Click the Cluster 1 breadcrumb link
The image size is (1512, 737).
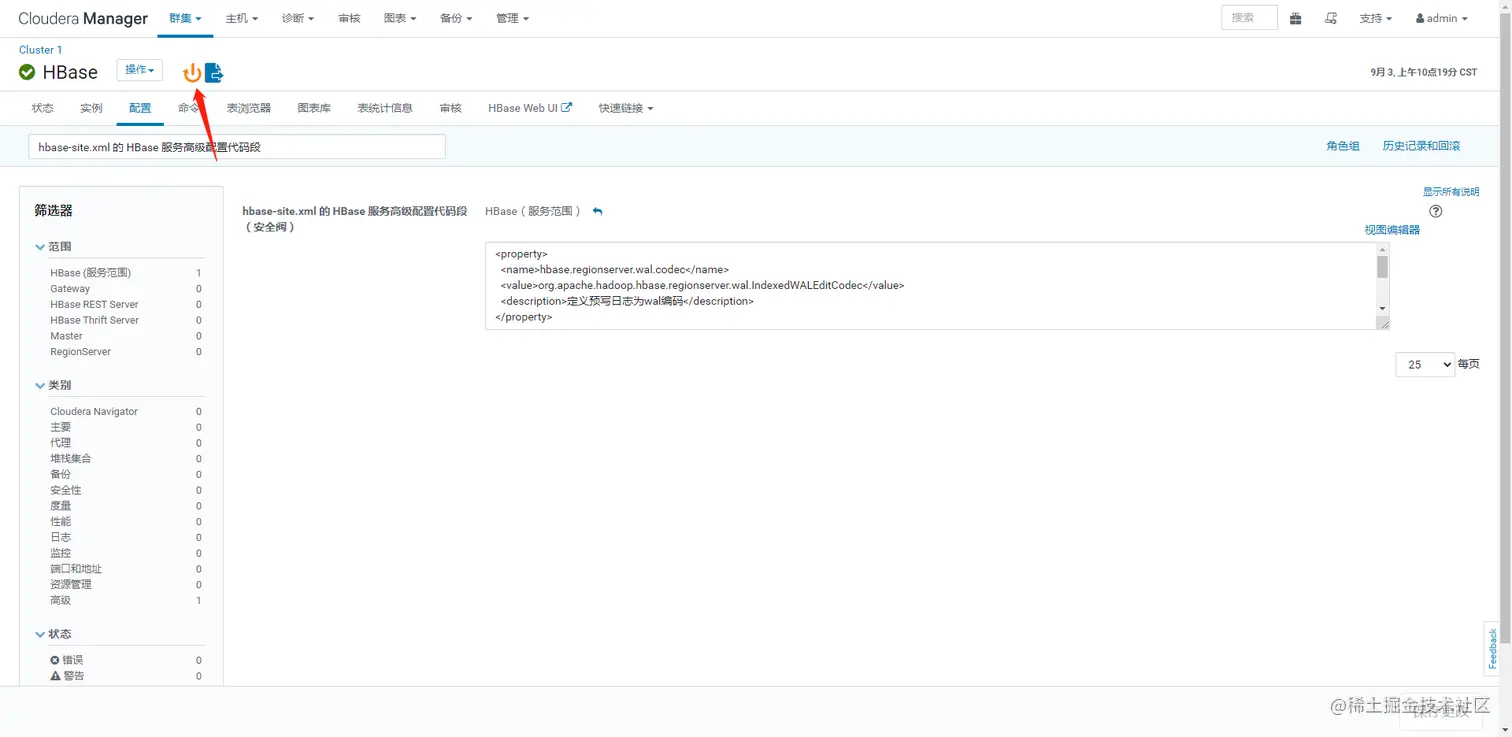click(40, 50)
